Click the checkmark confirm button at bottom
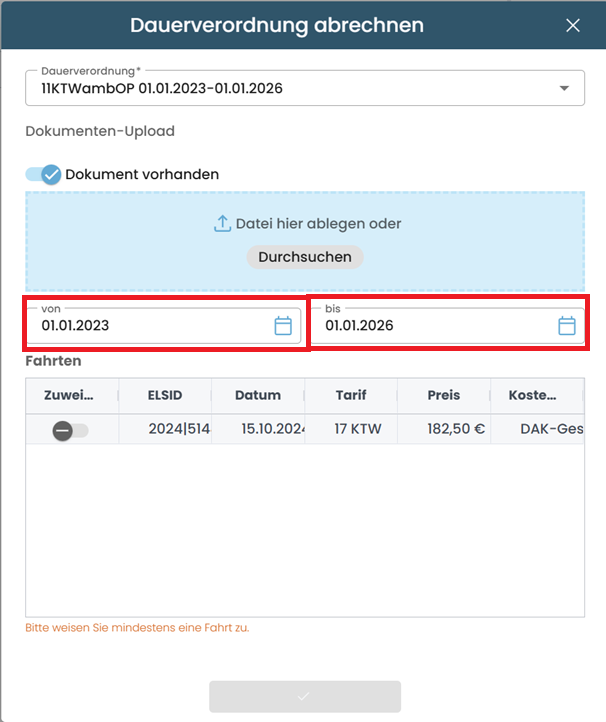The width and height of the screenshot is (606, 722). [304, 696]
